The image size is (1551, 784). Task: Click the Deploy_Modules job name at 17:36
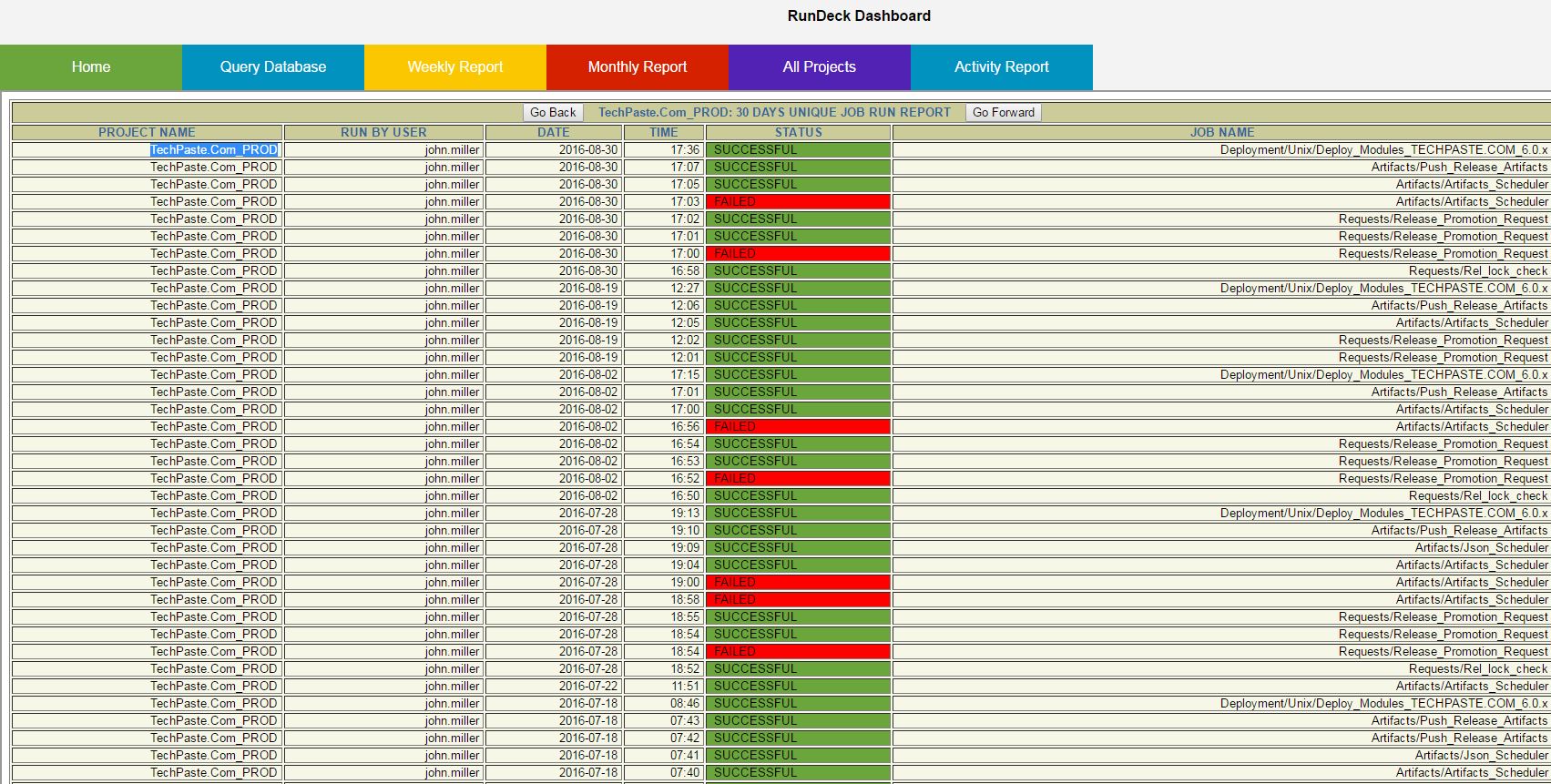point(1383,150)
